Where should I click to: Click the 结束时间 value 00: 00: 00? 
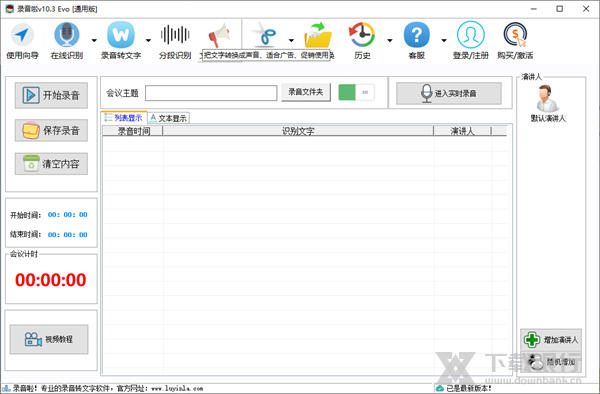(x=67, y=235)
